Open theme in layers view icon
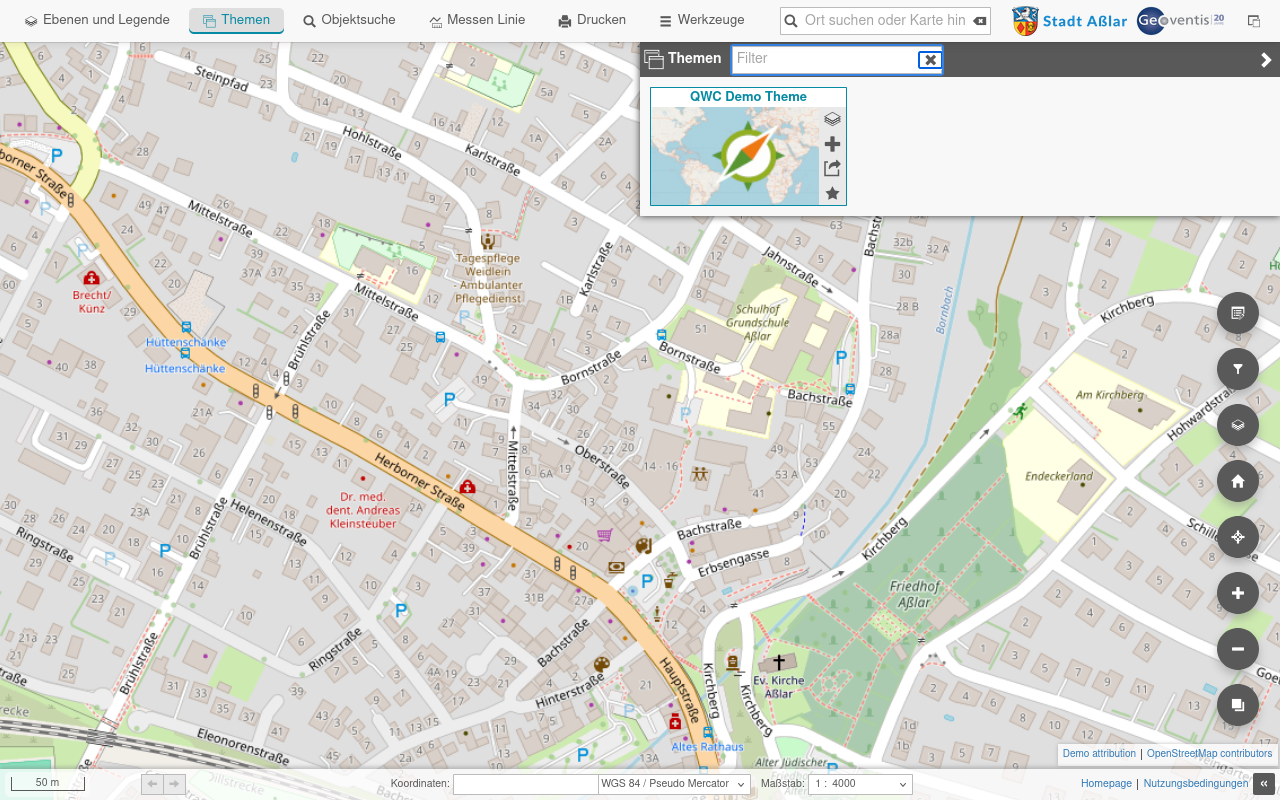The image size is (1280, 800). pos(832,119)
